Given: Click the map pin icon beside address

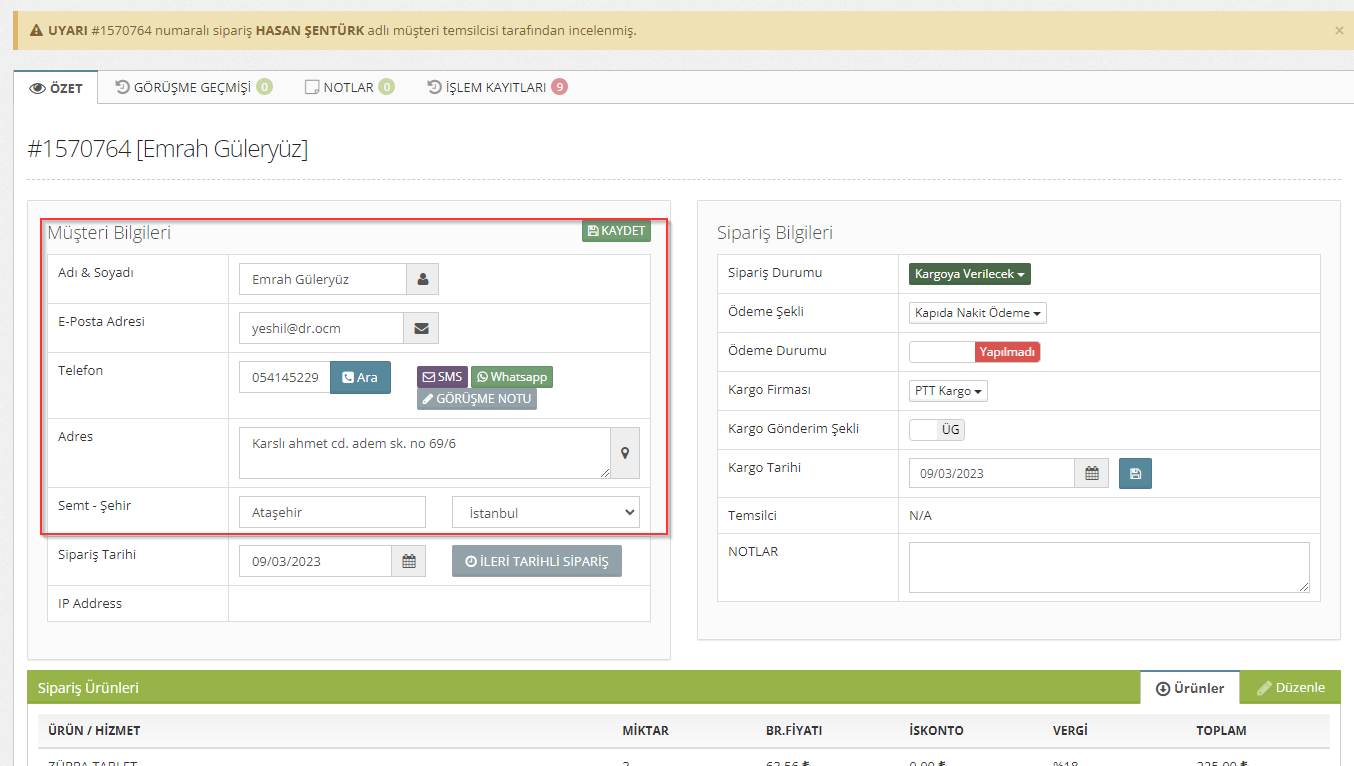Looking at the screenshot, I should (x=625, y=453).
